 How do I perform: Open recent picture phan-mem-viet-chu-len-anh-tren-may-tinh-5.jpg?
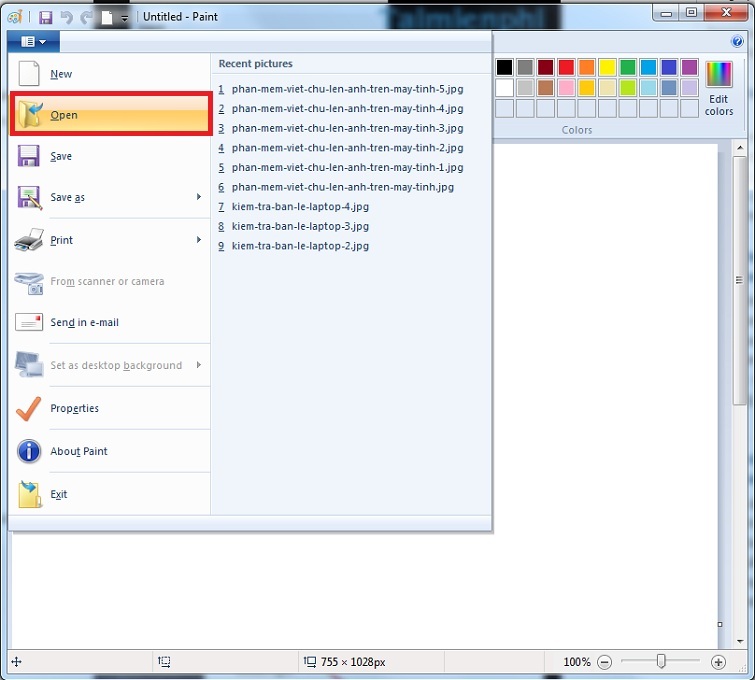click(347, 89)
